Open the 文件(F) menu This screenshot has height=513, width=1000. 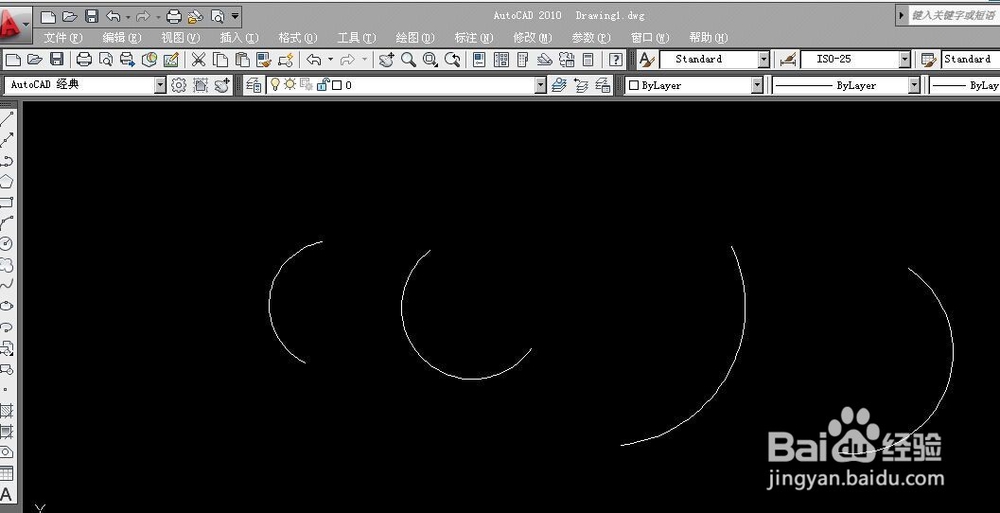63,38
